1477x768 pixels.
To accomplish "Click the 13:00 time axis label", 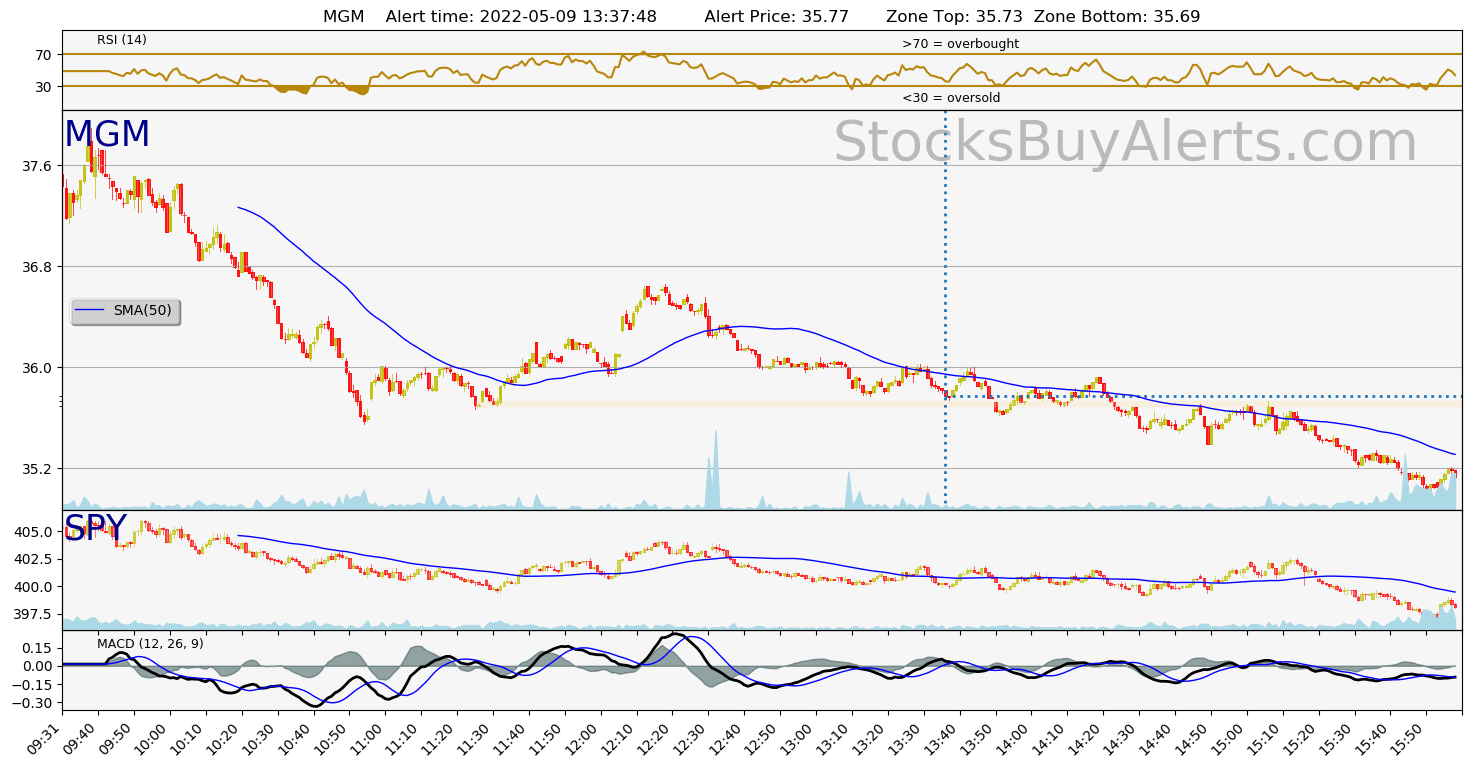I will click(x=800, y=738).
